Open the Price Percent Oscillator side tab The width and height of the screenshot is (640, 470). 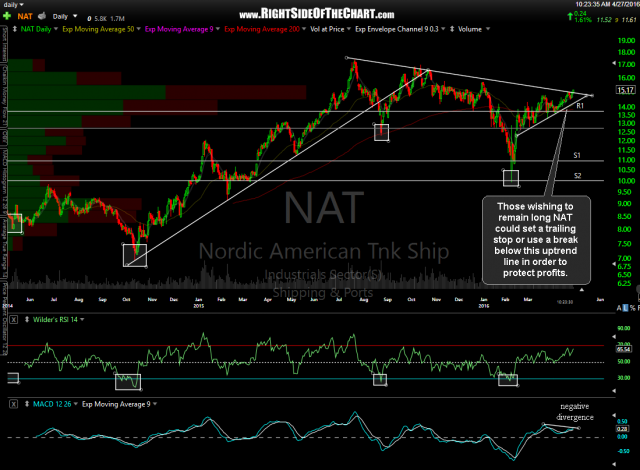pyautogui.click(x=5, y=318)
